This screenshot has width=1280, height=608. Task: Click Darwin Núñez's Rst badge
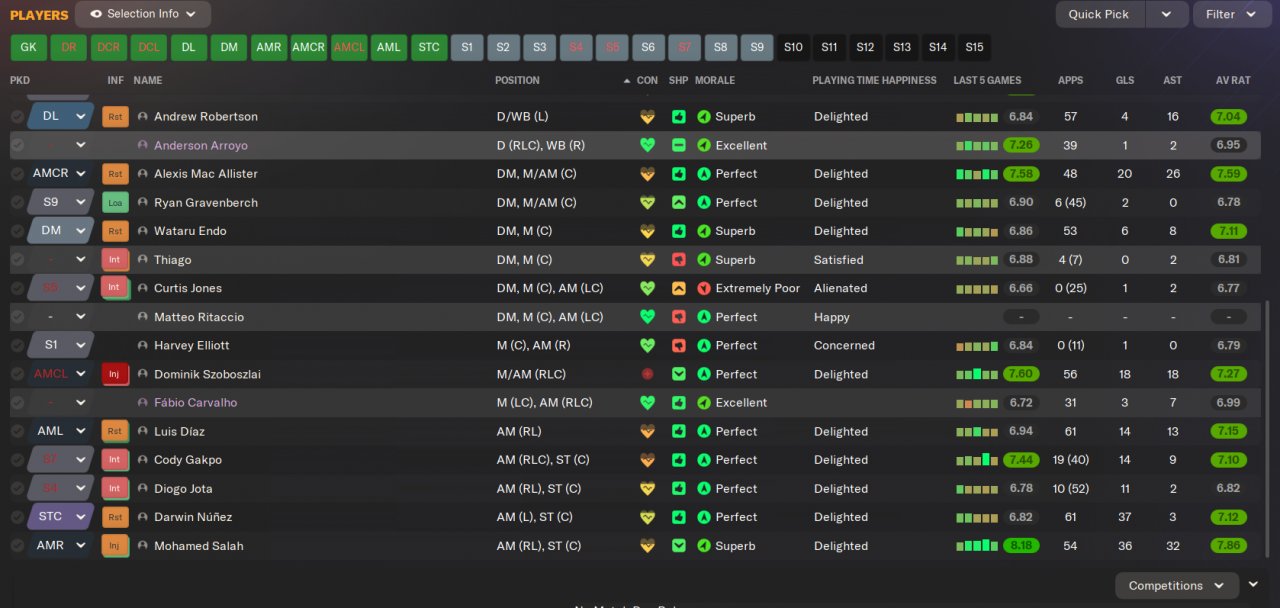click(115, 518)
